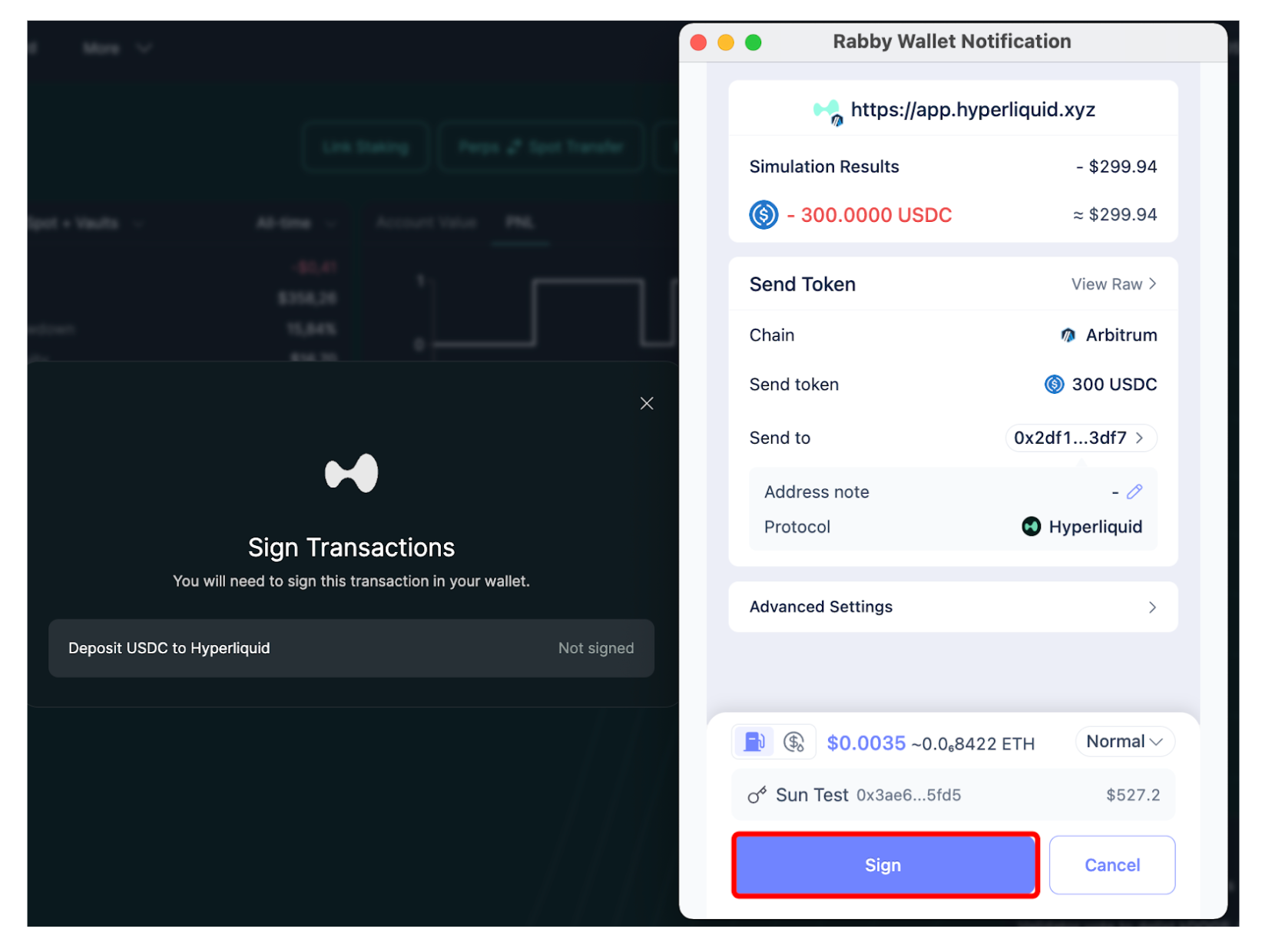This screenshot has height=952, width=1272.
Task: Expand Advanced Settings
Action: pyautogui.click(x=952, y=607)
